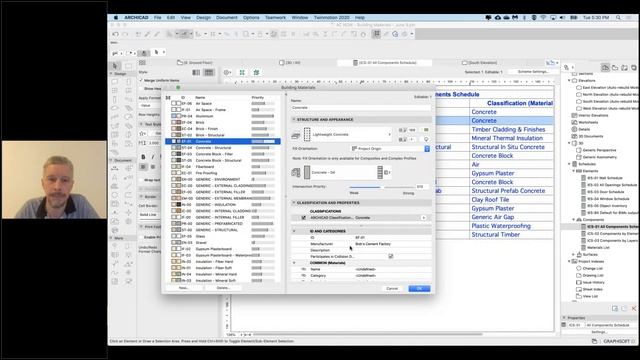Toggle the Merge Uniform Items option

141,80
